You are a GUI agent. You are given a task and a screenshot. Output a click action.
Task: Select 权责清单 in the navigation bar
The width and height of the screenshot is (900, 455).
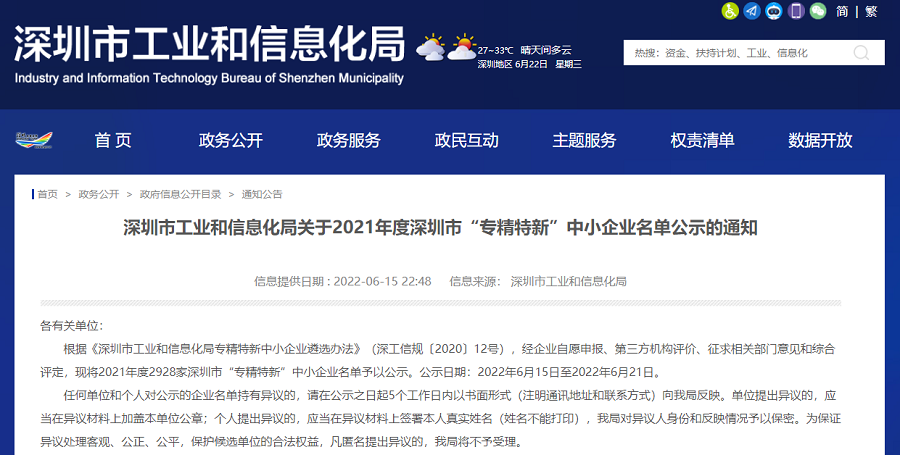[x=702, y=141]
